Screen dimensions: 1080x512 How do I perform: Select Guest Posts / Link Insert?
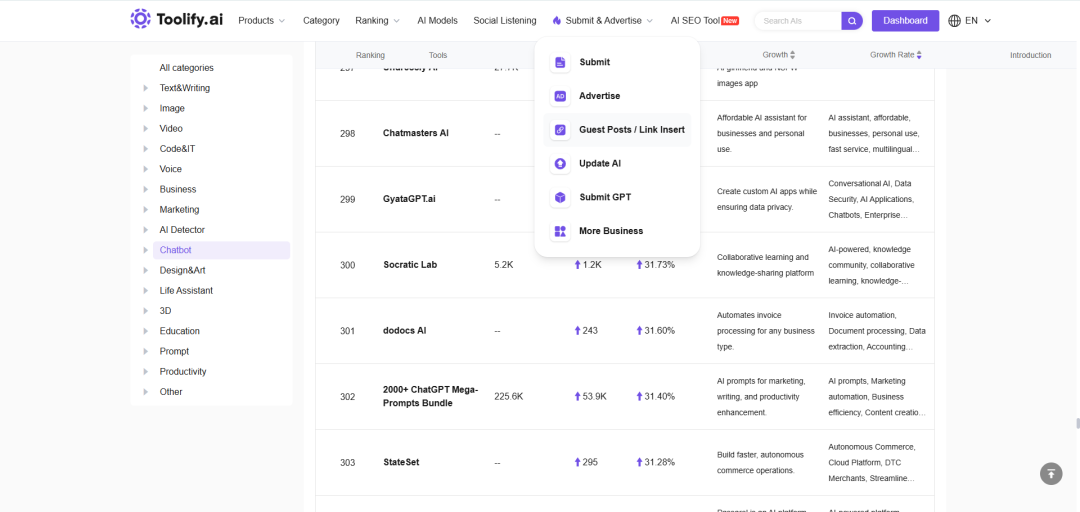click(x=617, y=130)
